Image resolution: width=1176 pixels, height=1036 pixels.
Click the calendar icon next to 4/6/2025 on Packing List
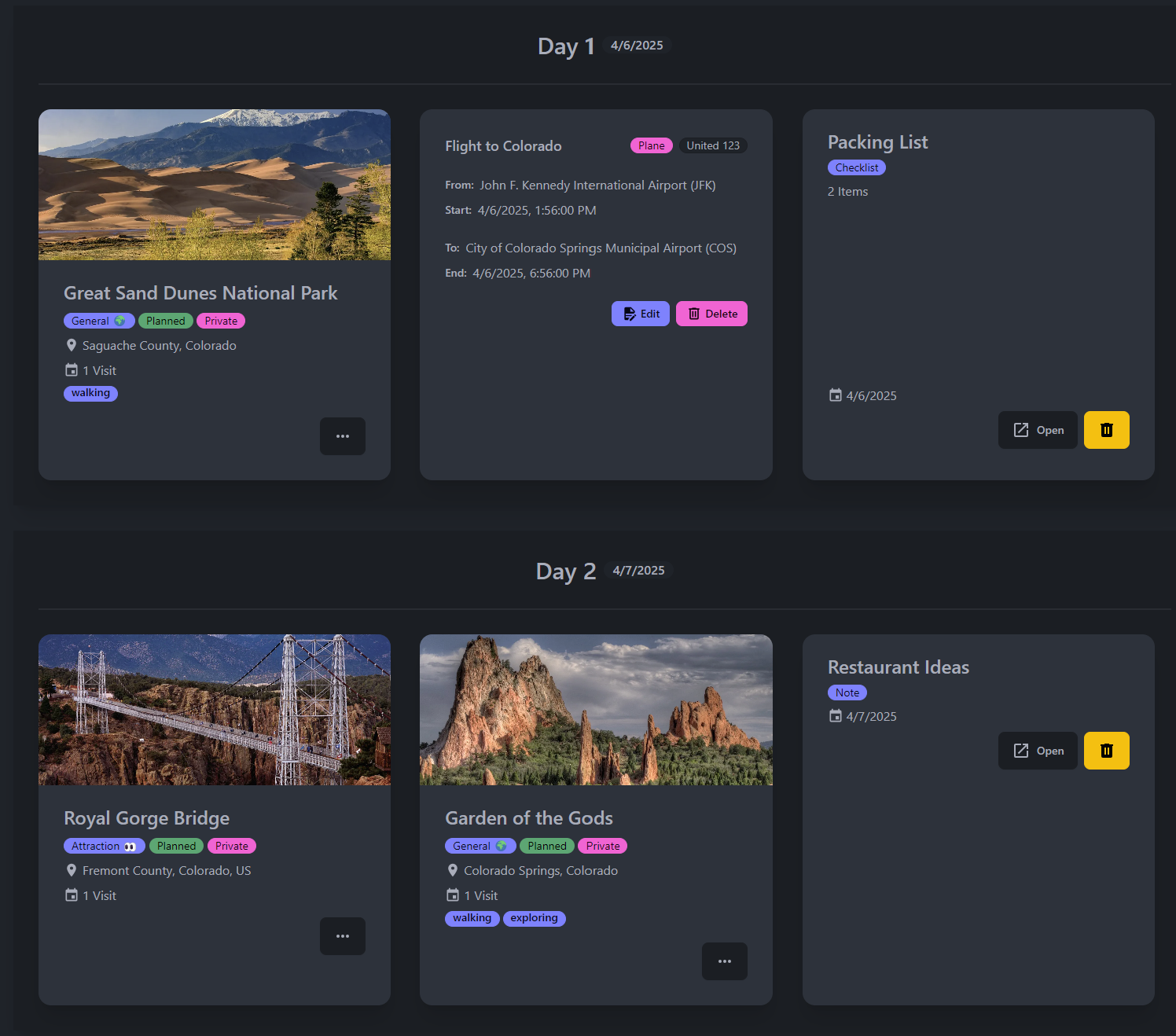coord(835,395)
